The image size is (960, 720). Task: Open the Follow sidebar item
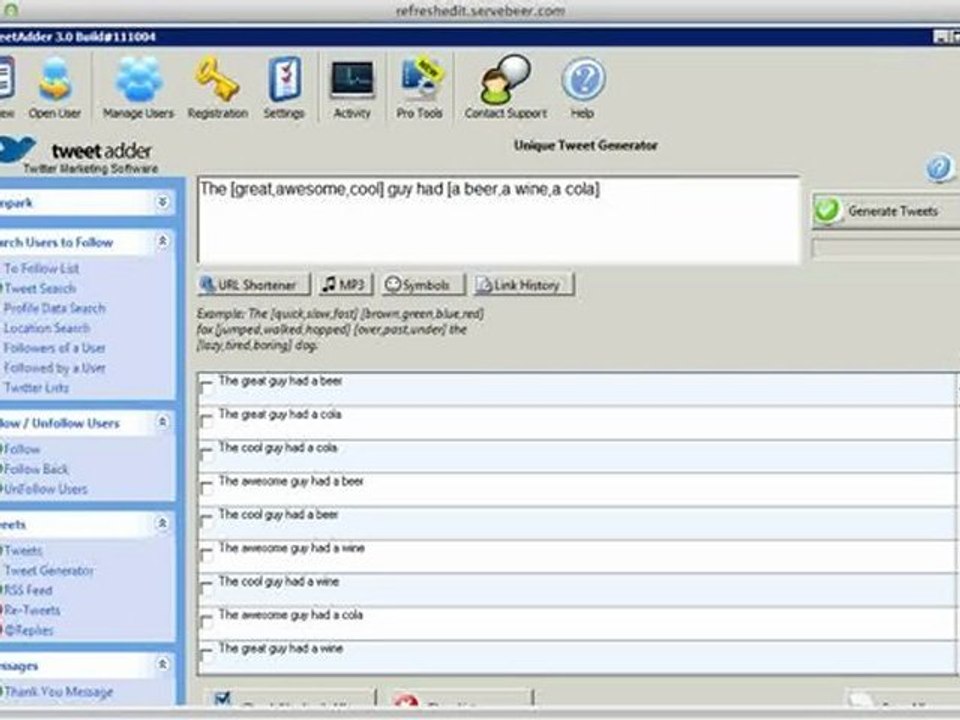[x=22, y=449]
